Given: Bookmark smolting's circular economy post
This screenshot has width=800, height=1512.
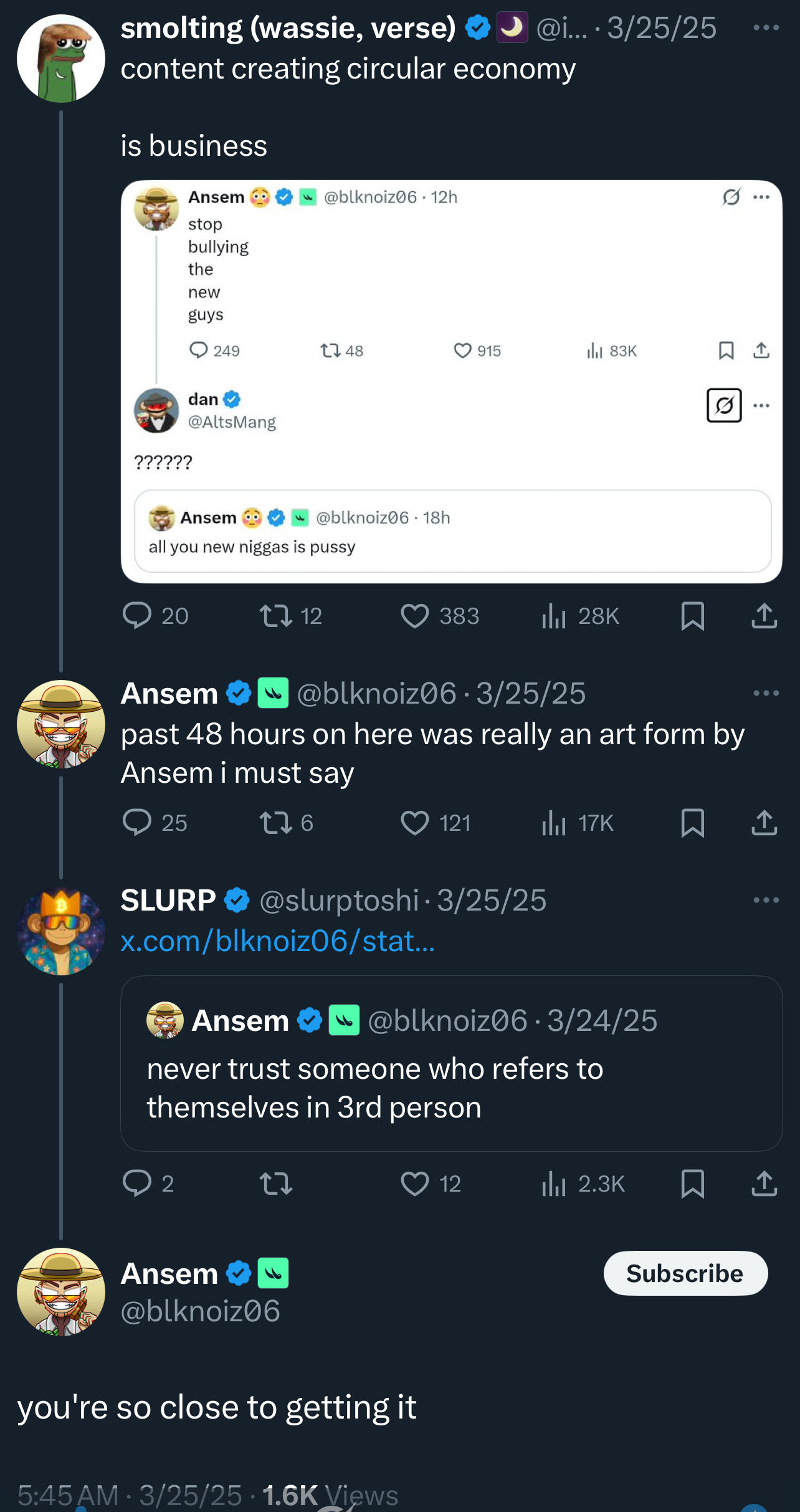Looking at the screenshot, I should tap(692, 616).
